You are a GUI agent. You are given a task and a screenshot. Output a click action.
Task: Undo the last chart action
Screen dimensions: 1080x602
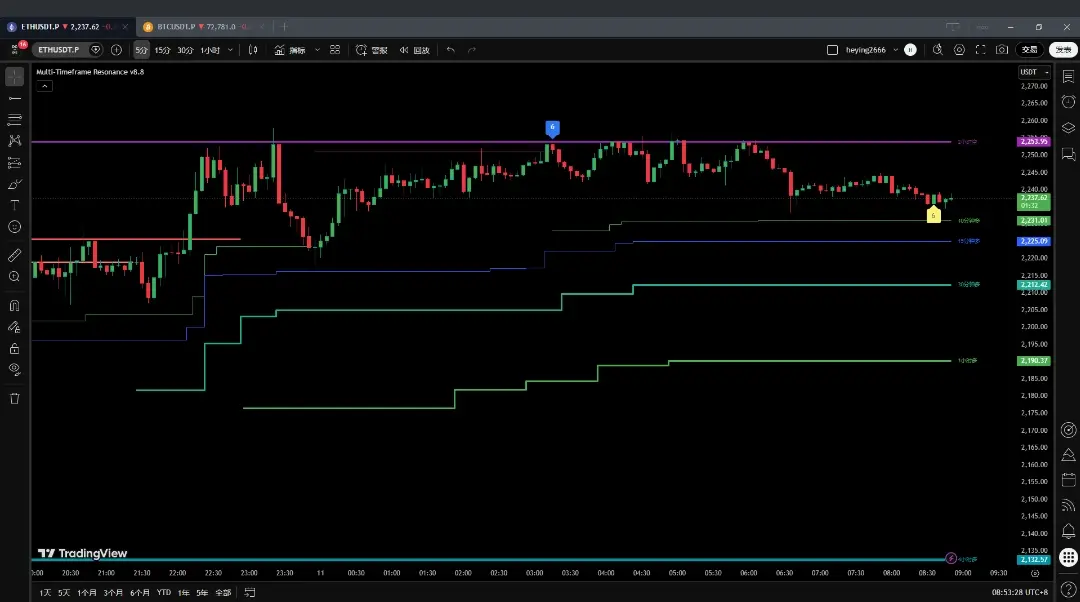tap(450, 50)
